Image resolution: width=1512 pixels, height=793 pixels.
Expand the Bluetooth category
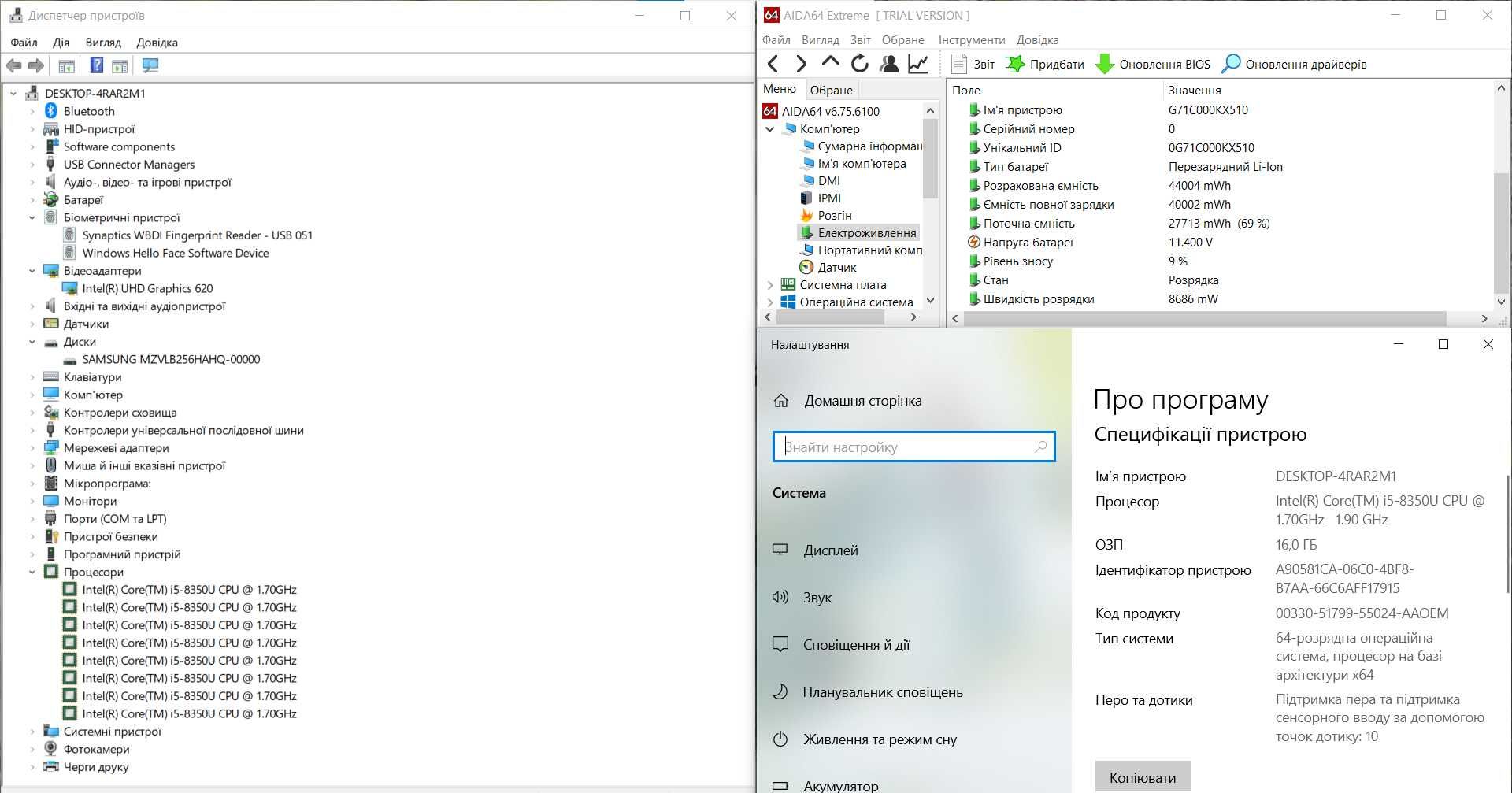32,111
